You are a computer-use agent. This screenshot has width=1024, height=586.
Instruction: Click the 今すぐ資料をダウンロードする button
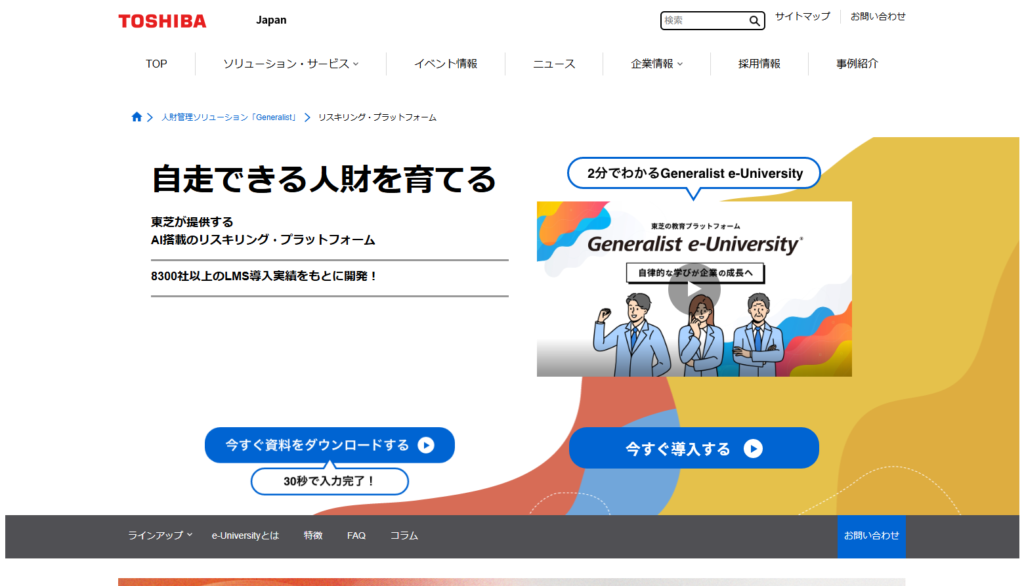tap(329, 445)
